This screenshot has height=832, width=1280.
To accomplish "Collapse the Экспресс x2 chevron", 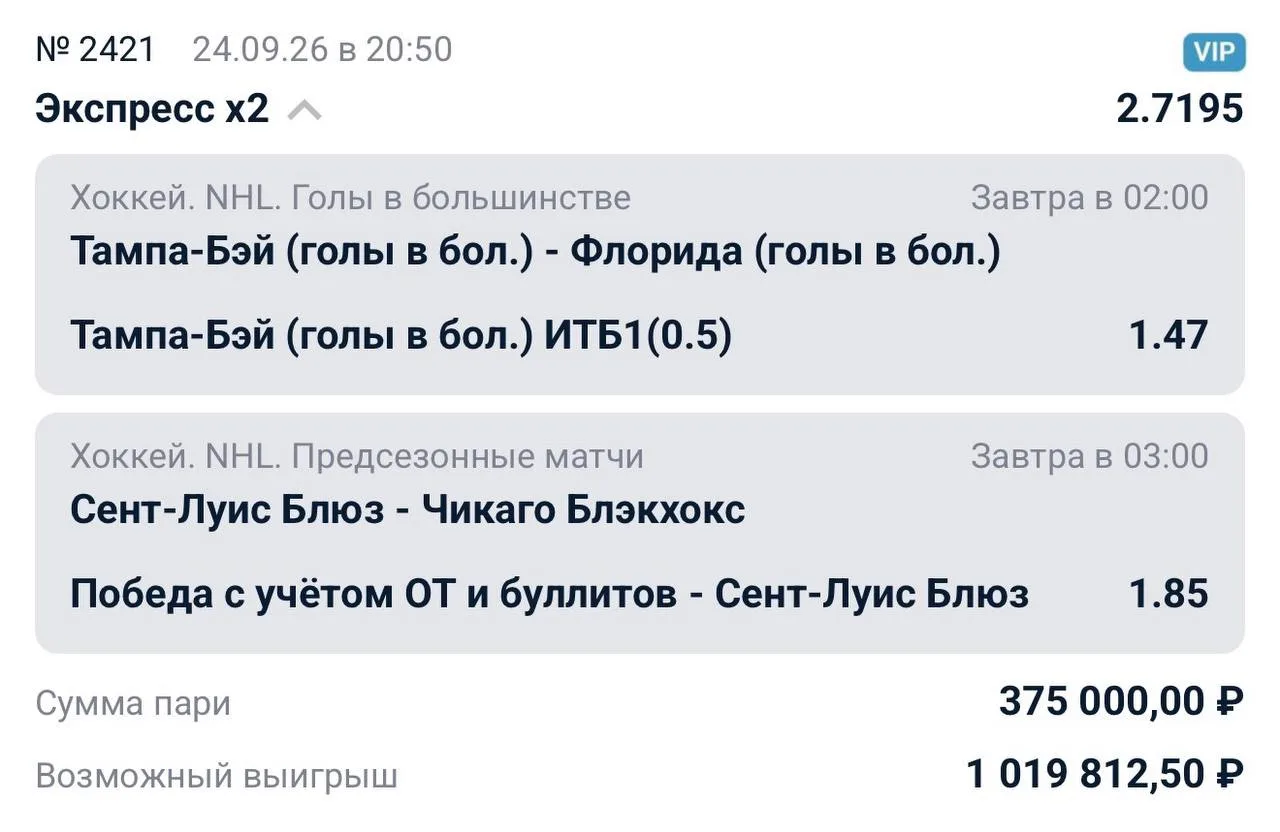I will coord(305,110).
